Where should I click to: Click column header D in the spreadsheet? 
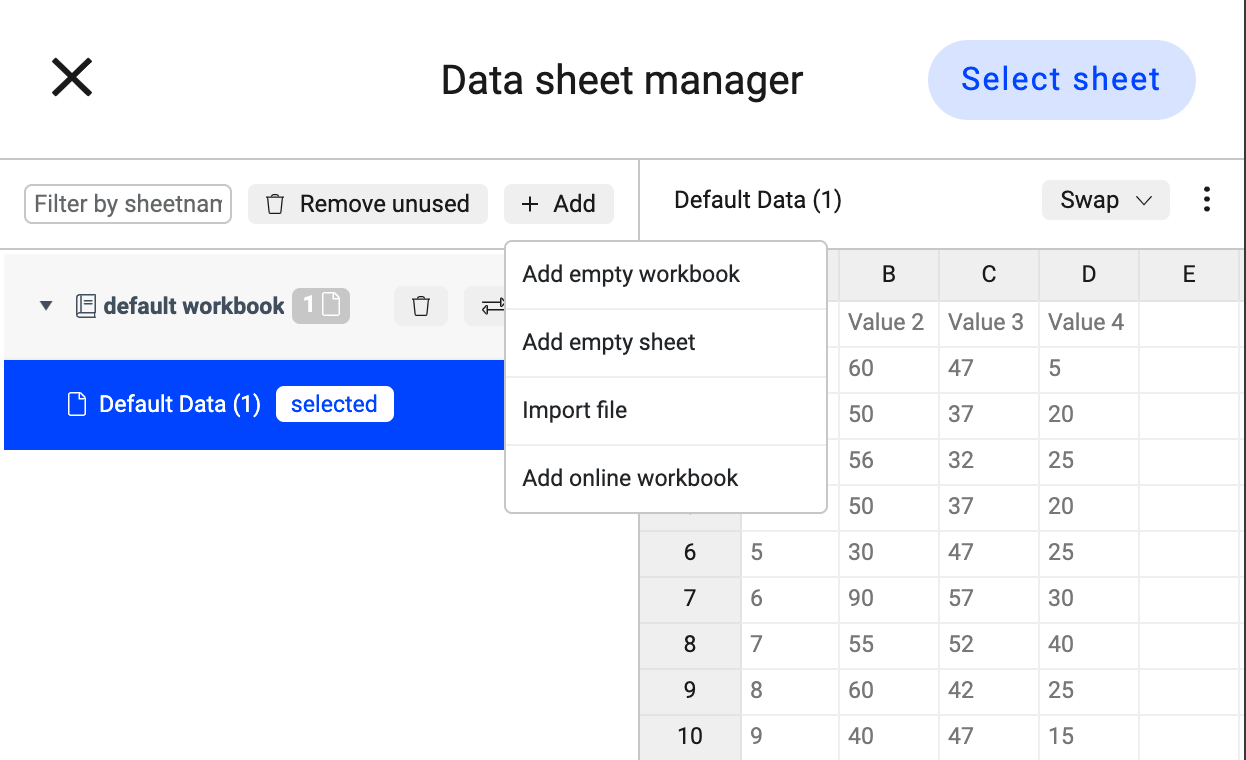1089,275
